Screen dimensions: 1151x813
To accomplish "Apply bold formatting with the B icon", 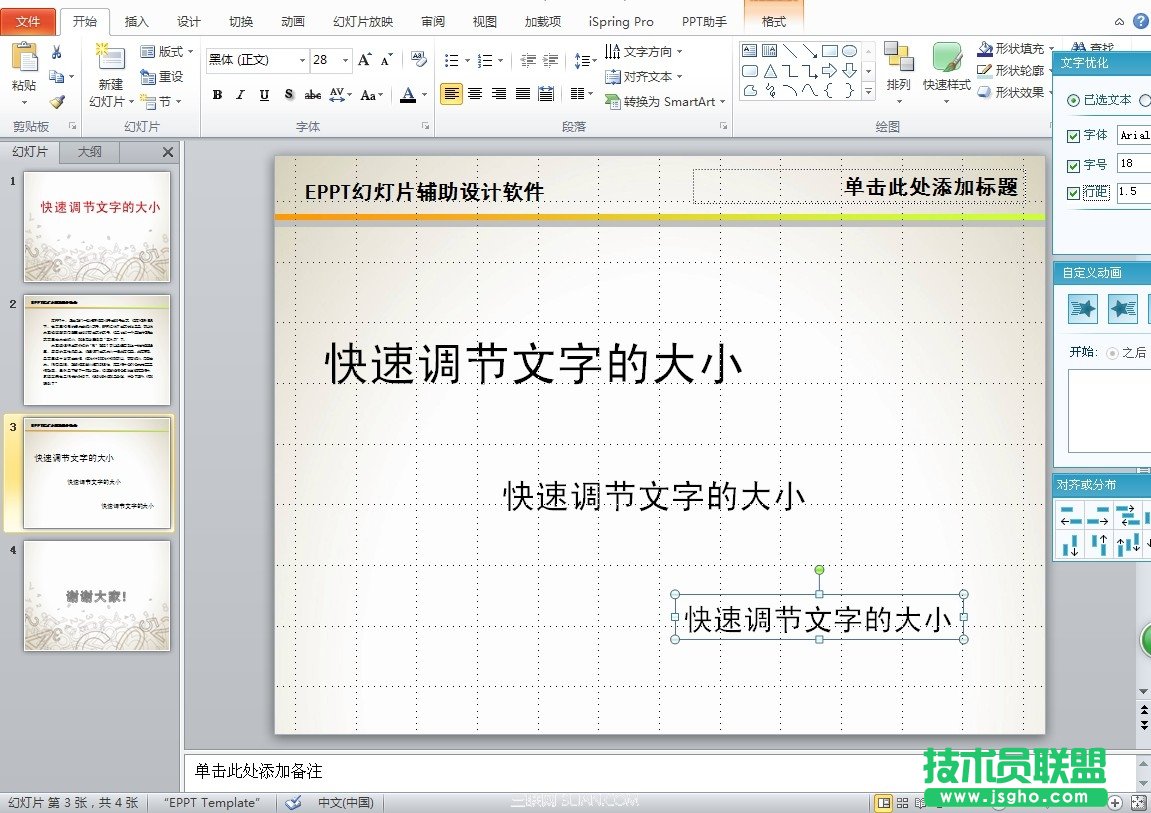I will 217,95.
